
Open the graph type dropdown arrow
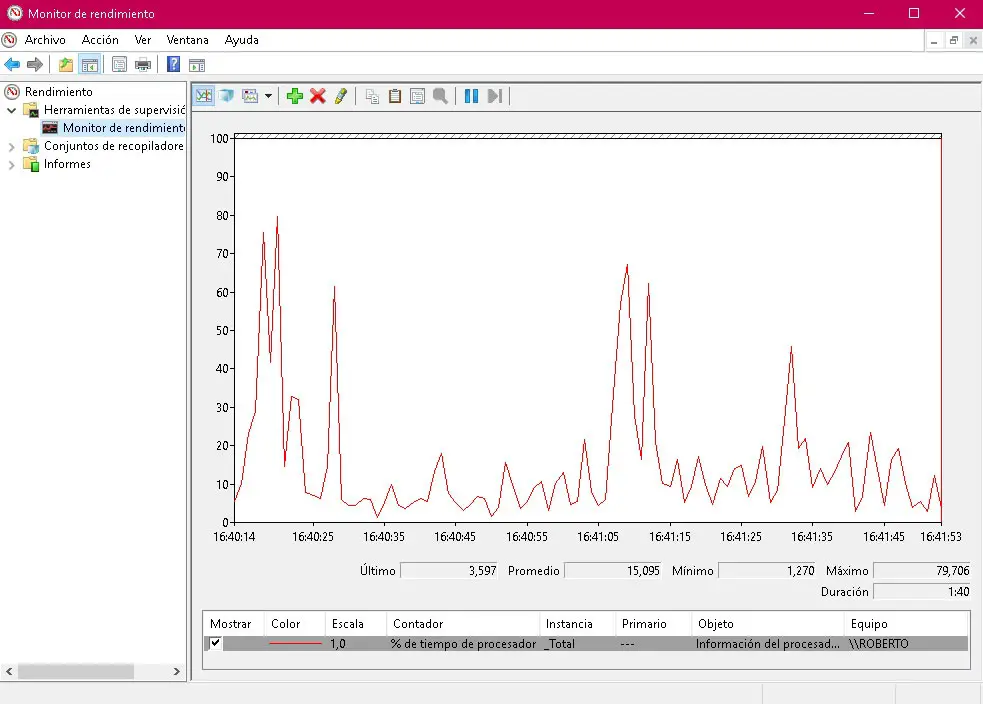[x=268, y=97]
